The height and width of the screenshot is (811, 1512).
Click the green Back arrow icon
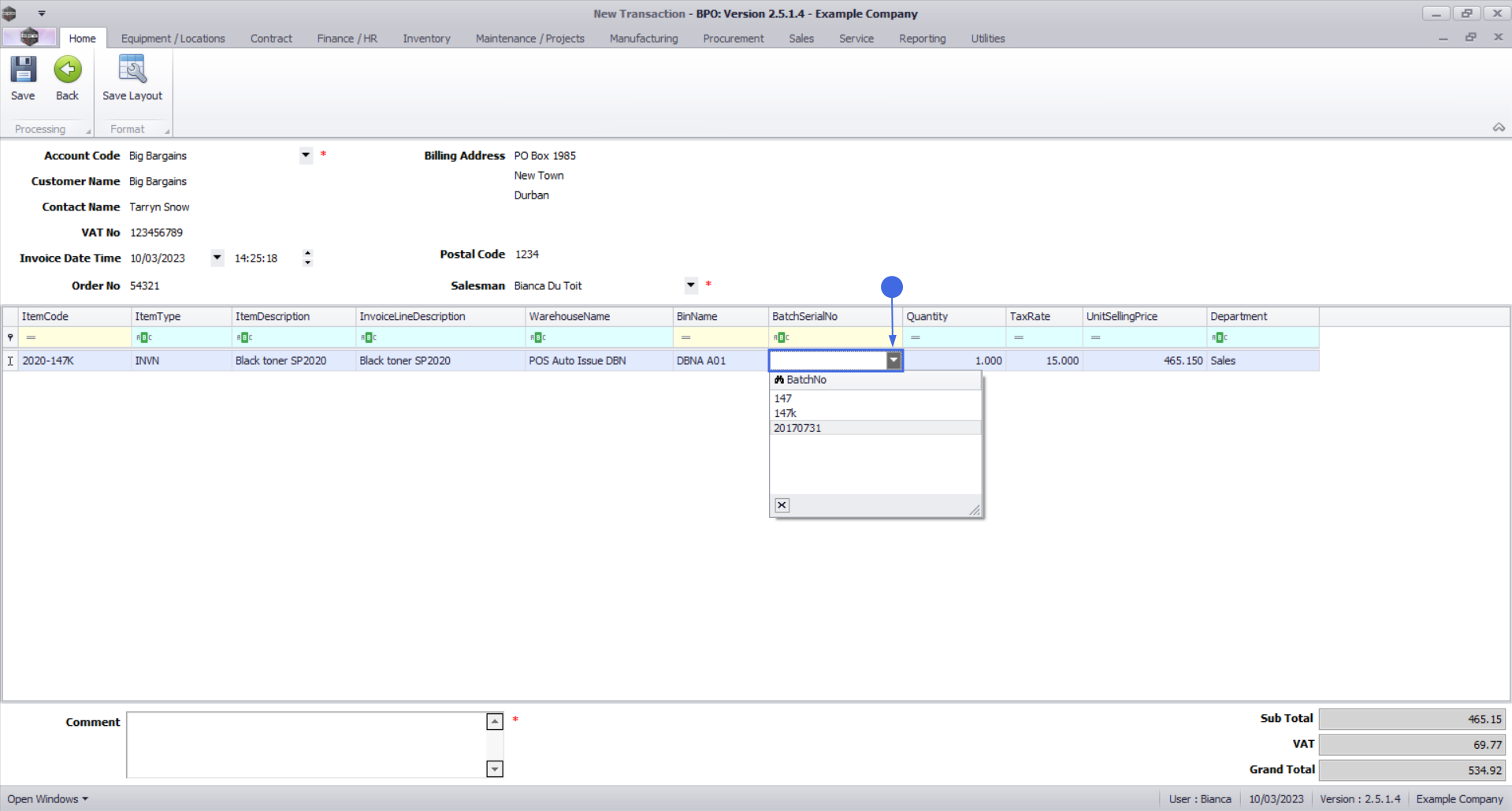click(x=68, y=69)
